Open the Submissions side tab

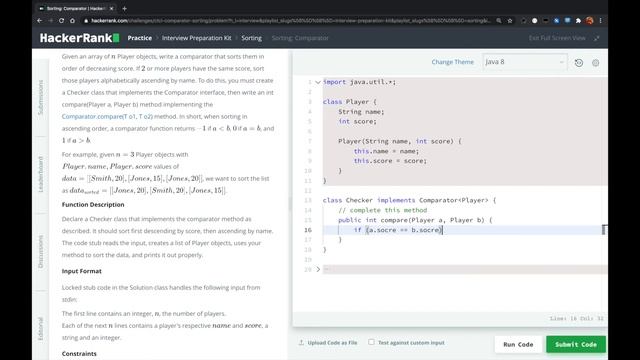pyautogui.click(x=40, y=97)
